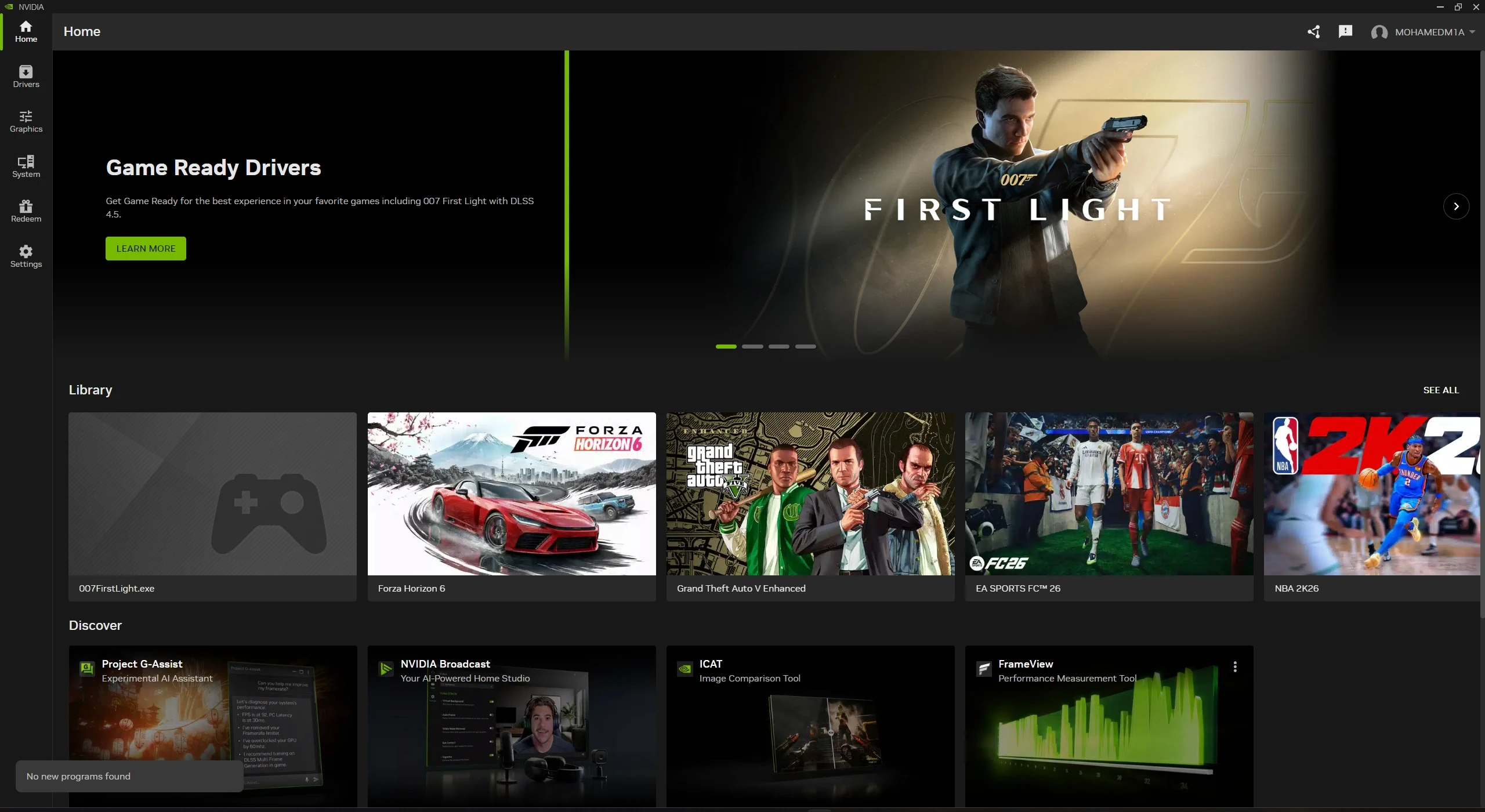1485x812 pixels.
Task: Select third carousel indicator
Action: (779, 346)
